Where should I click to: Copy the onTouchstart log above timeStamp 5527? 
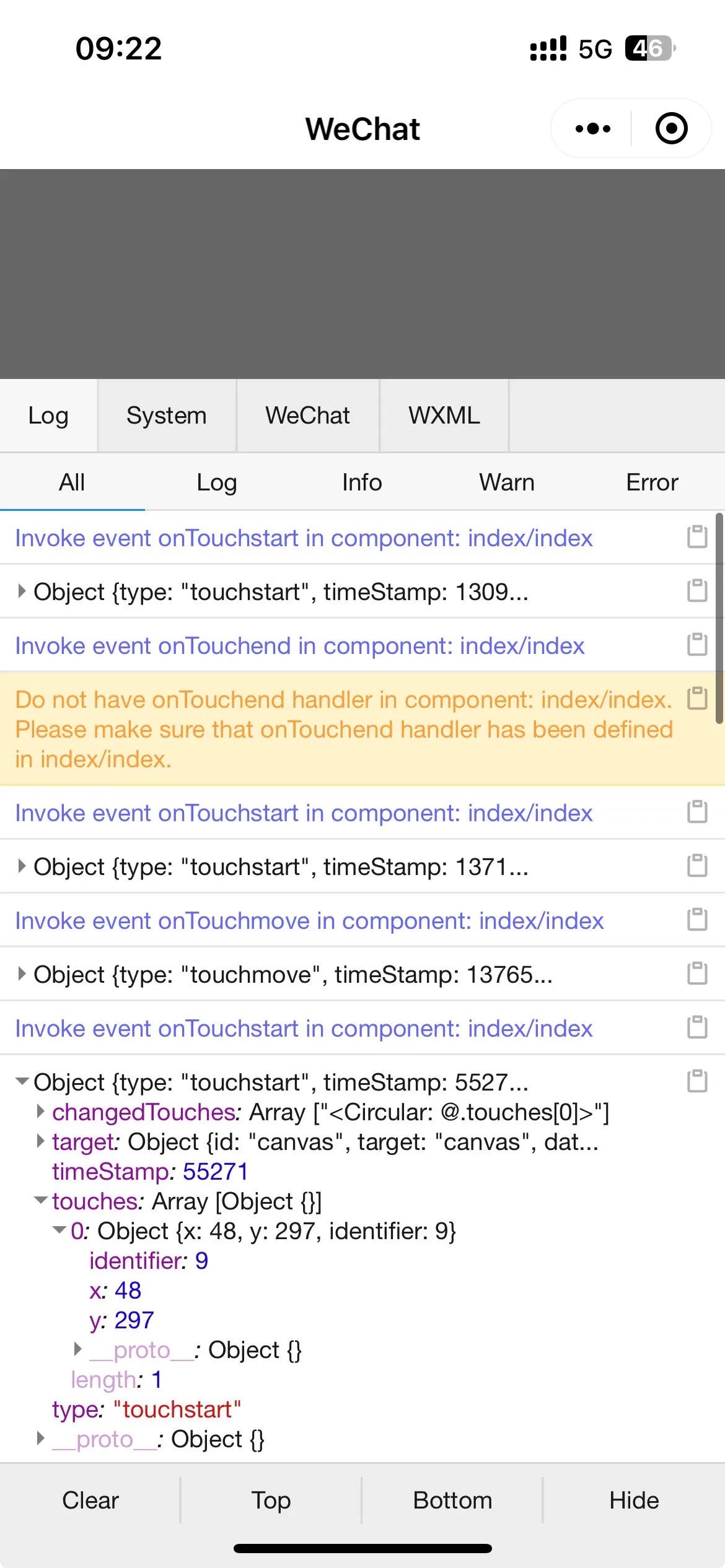697,1027
